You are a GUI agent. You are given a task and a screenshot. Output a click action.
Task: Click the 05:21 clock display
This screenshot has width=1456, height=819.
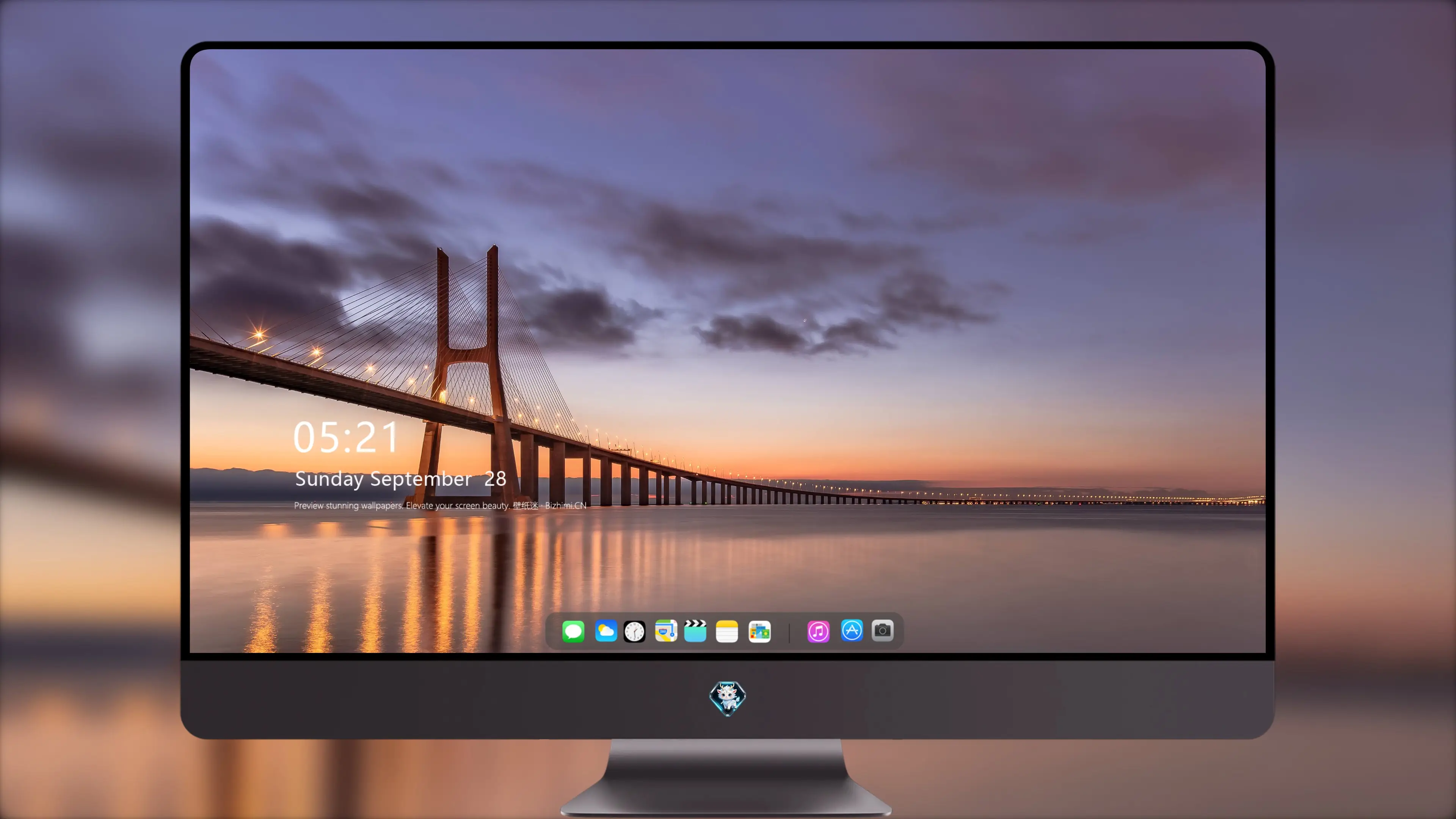tap(346, 437)
